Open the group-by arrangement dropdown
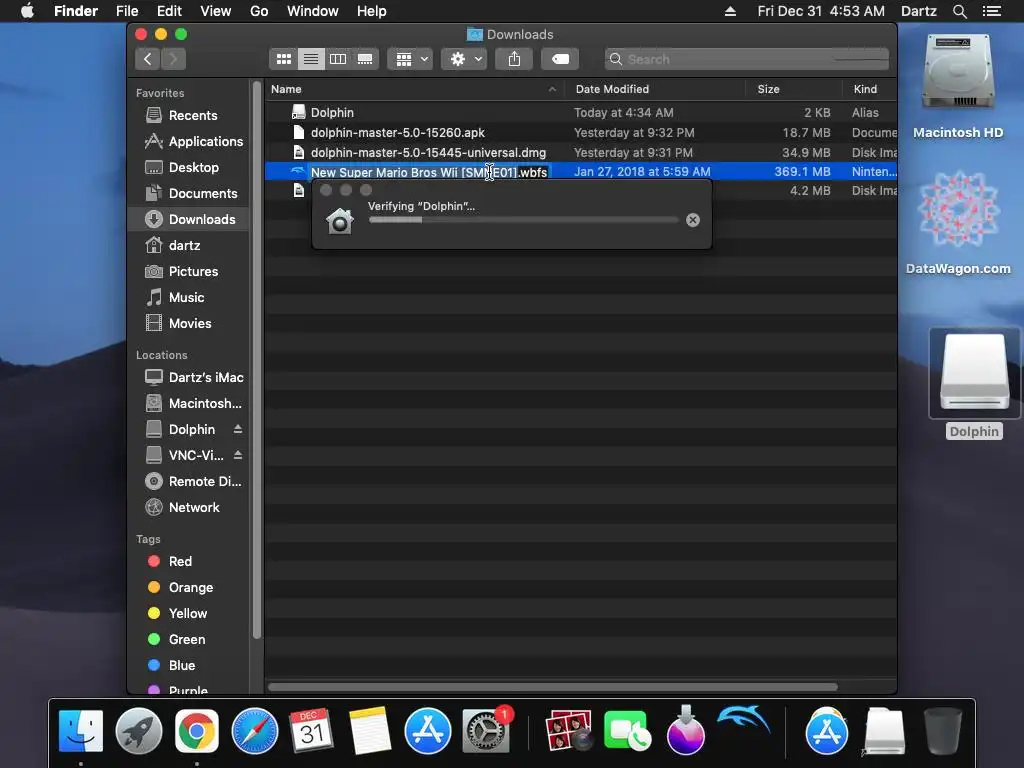The height and width of the screenshot is (768, 1024). [410, 59]
